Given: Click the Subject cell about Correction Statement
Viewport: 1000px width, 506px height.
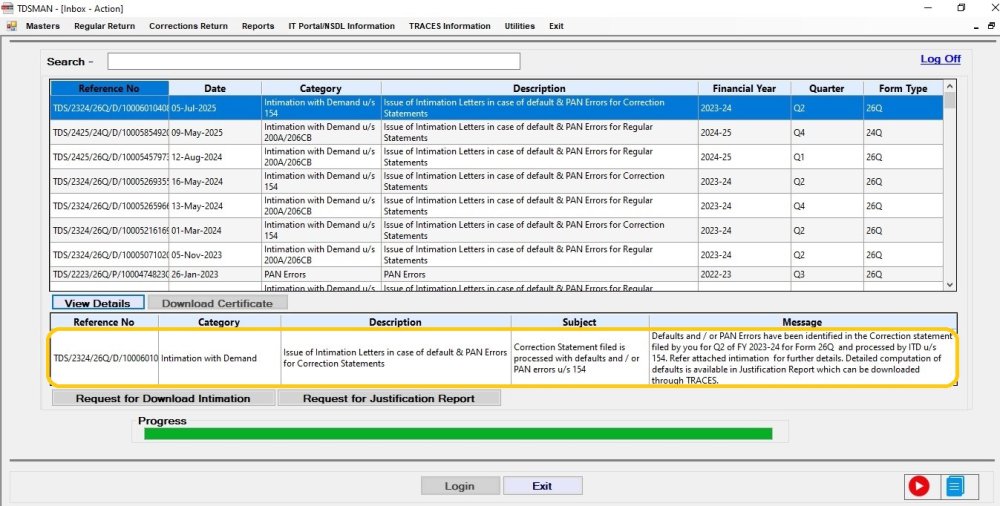Looking at the screenshot, I should (x=580, y=358).
